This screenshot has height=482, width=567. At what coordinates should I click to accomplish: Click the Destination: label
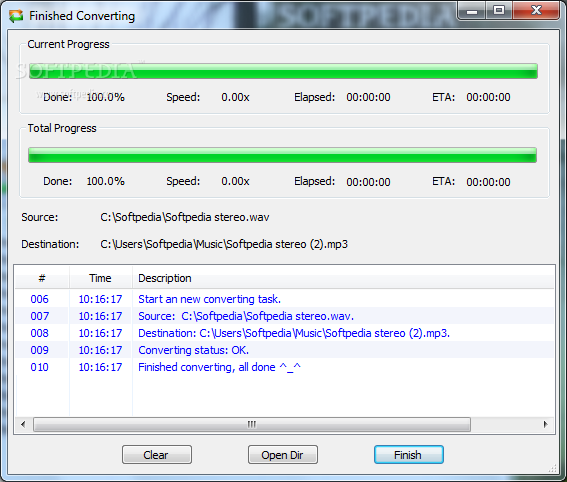coord(50,244)
